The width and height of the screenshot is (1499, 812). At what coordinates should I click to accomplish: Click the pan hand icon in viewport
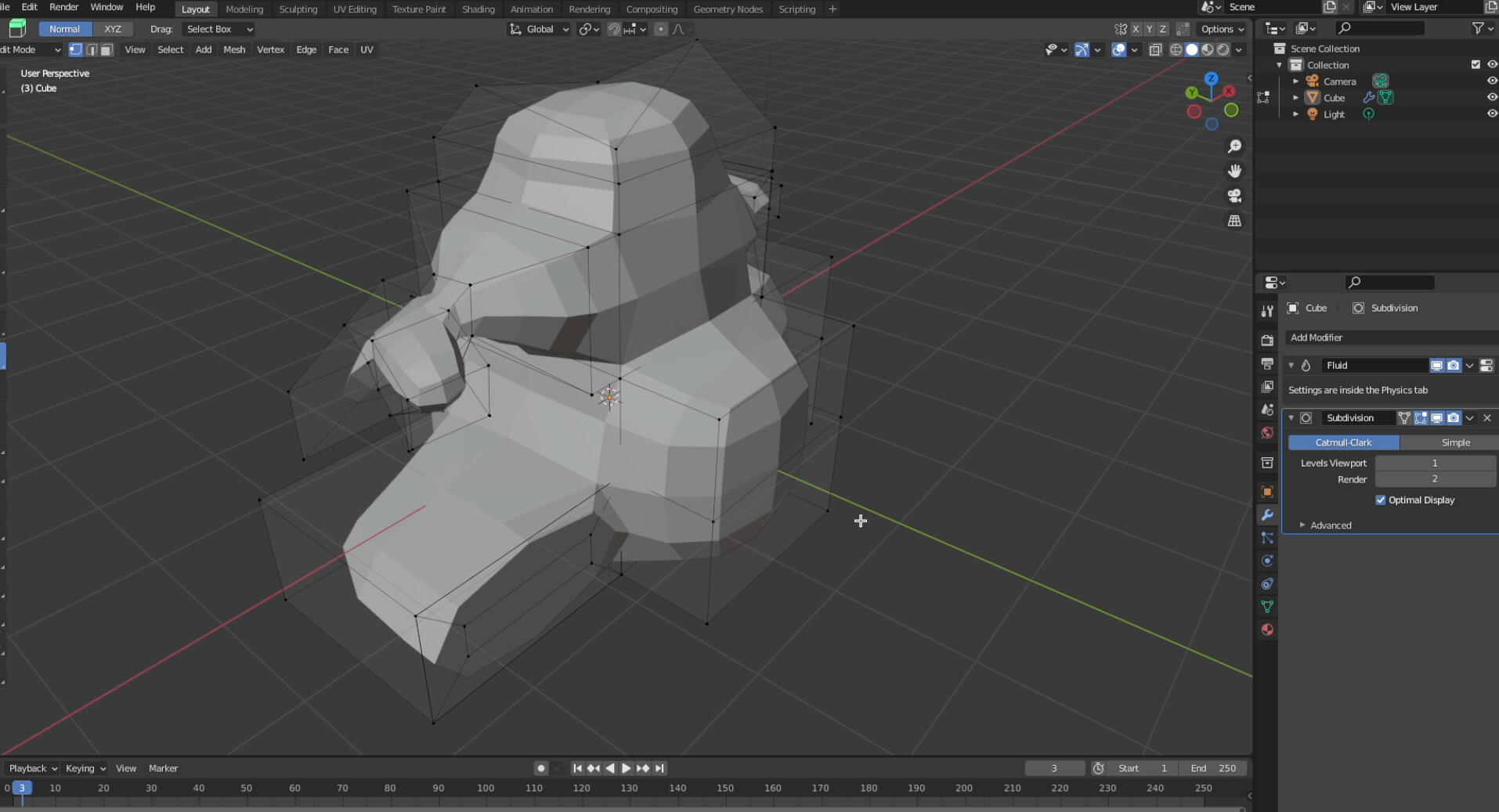click(x=1234, y=171)
